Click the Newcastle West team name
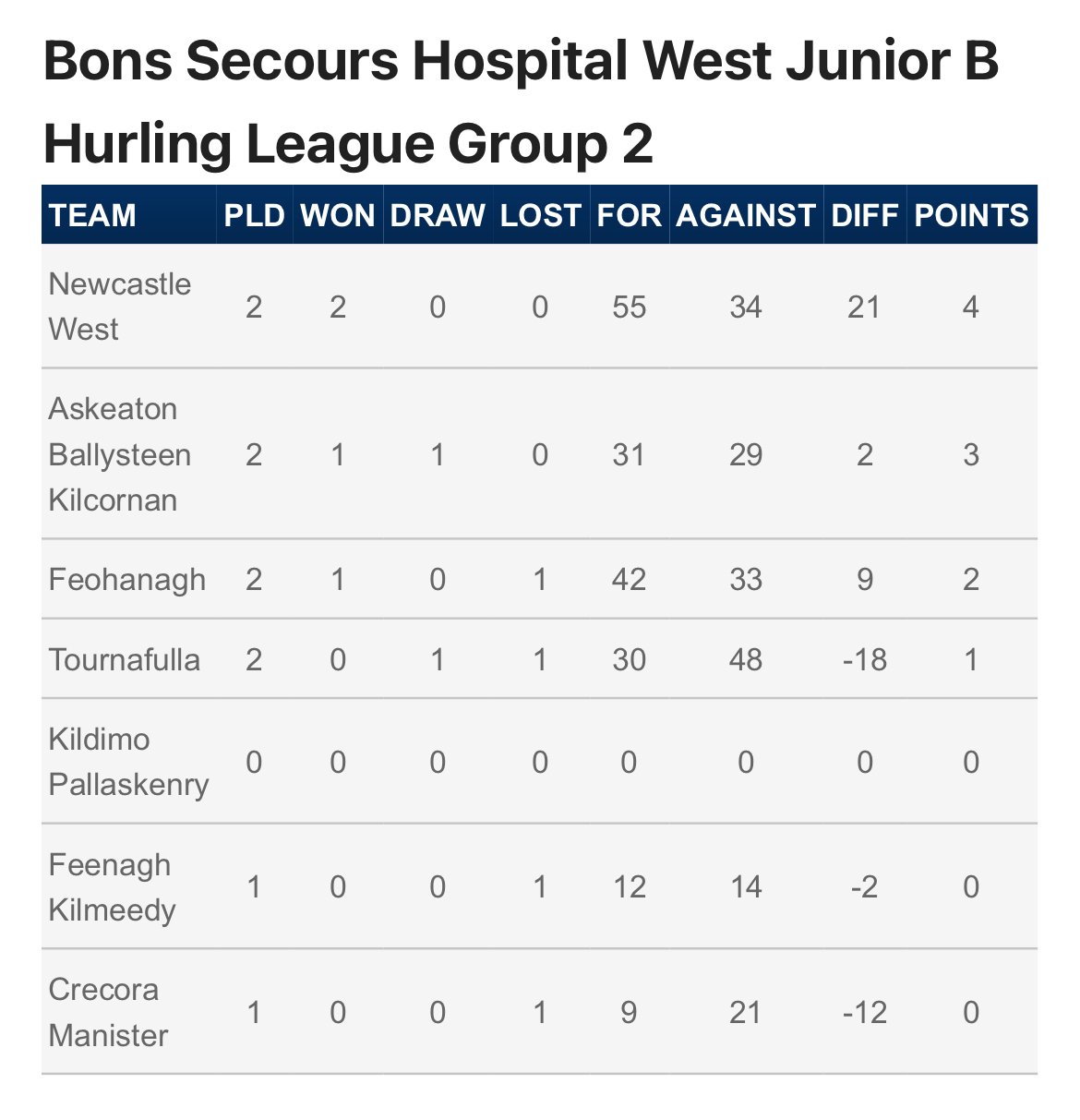 119,307
